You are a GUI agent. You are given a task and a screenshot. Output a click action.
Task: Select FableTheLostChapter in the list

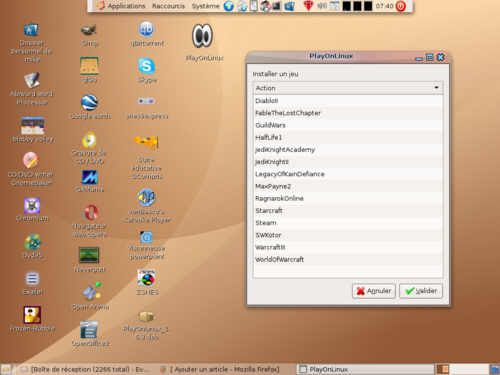348,113
